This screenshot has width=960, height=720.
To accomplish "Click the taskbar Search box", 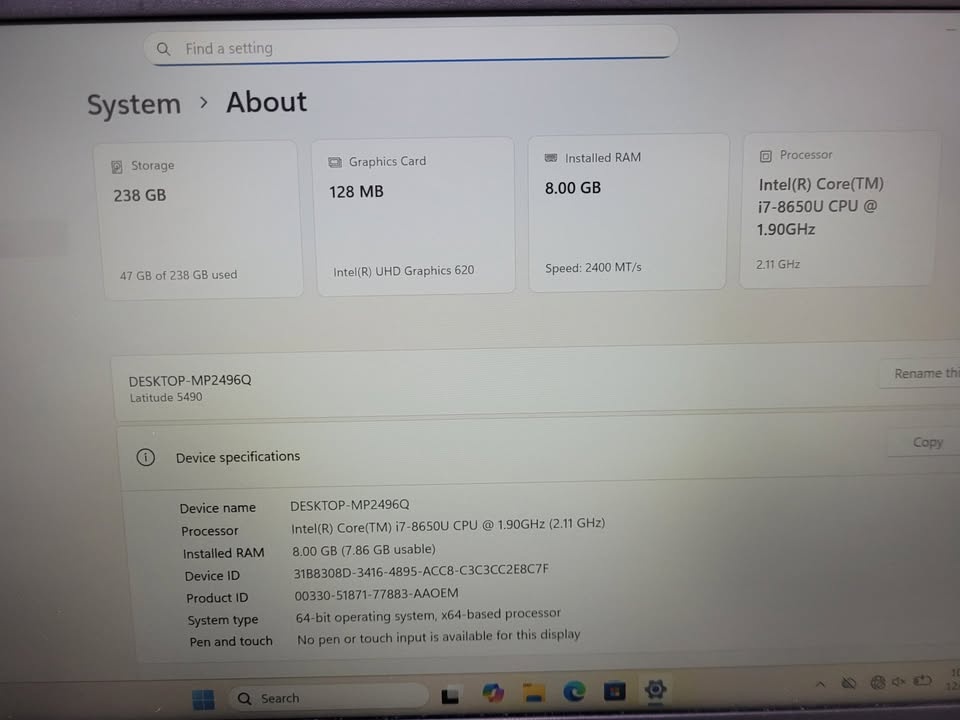I will click(x=328, y=697).
